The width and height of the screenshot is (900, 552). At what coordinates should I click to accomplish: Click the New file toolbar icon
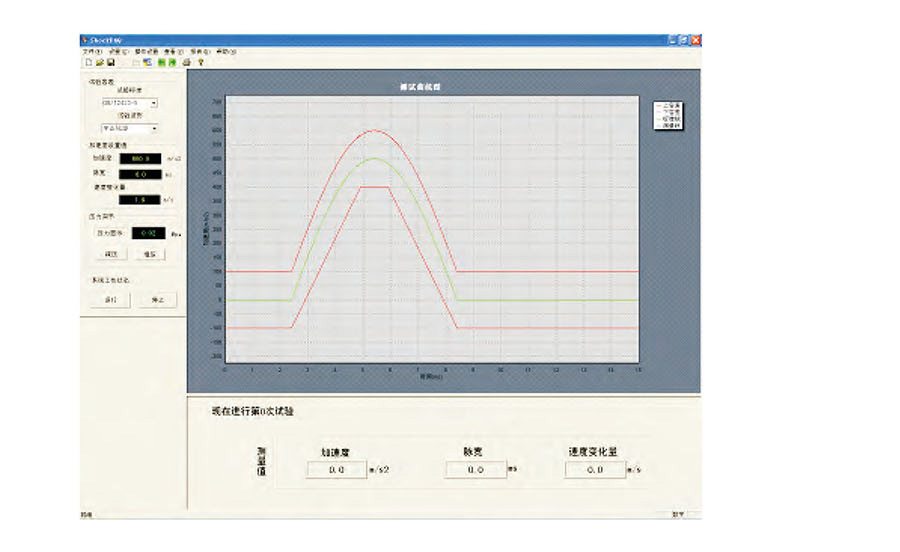[x=88, y=62]
